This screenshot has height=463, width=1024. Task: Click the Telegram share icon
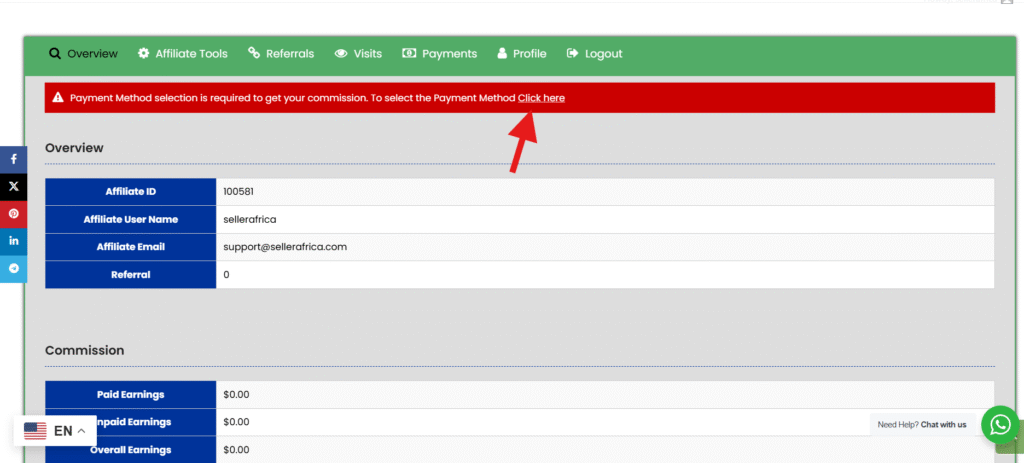(13, 268)
